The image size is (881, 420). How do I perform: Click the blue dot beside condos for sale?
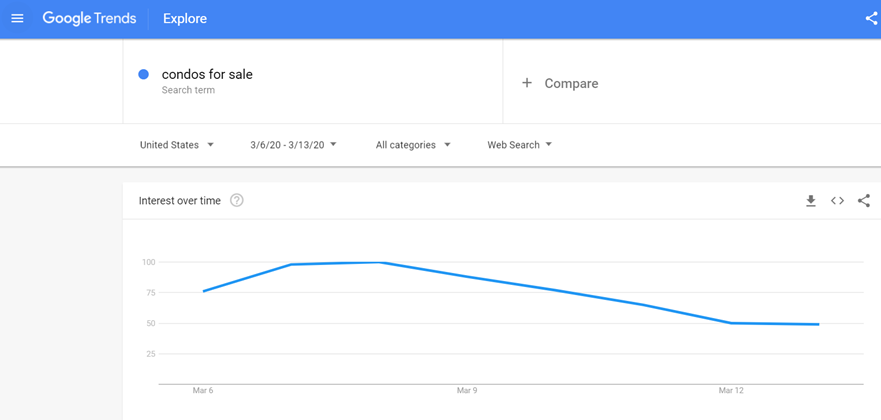(143, 74)
